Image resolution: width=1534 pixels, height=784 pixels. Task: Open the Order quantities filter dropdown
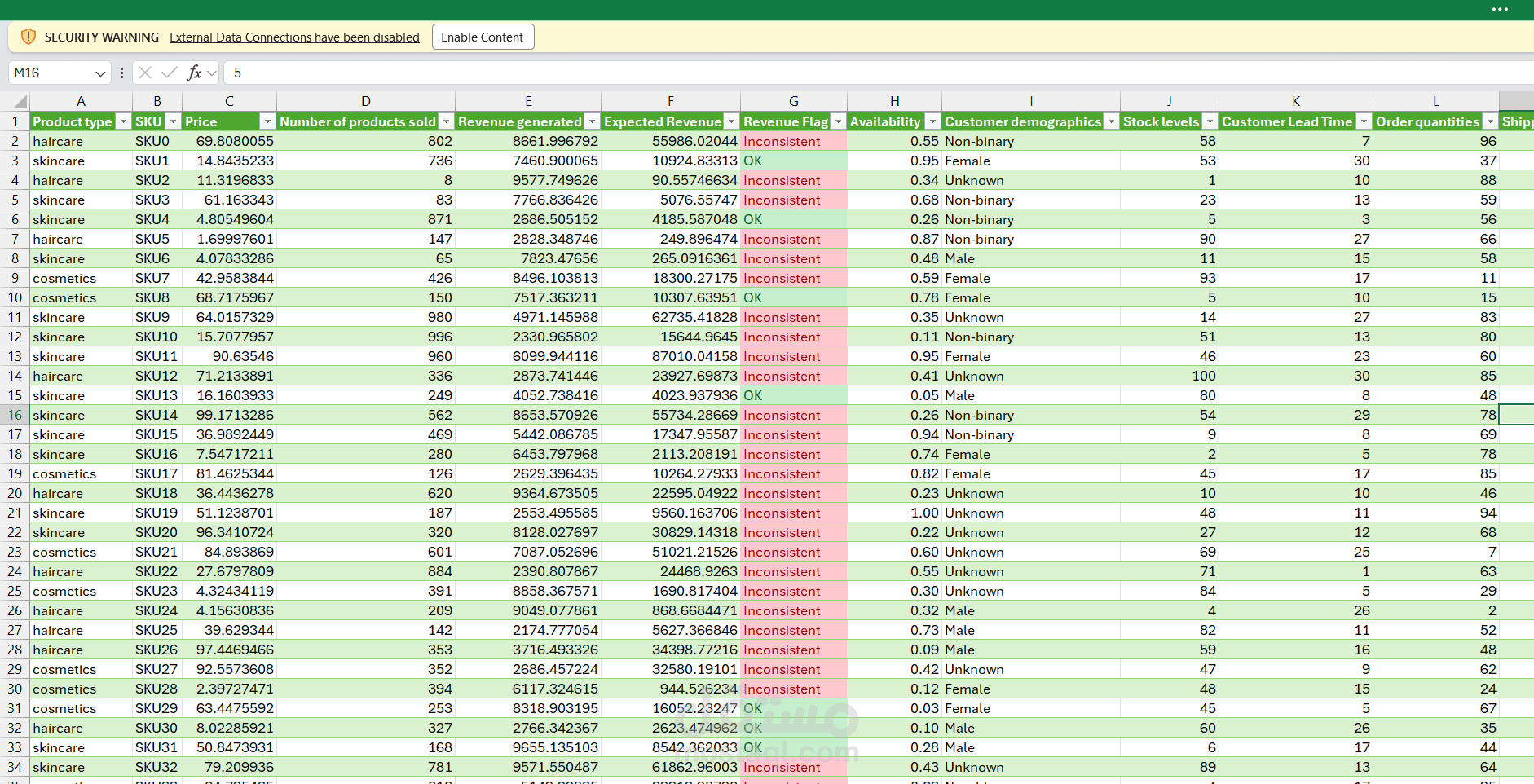pyautogui.click(x=1490, y=121)
